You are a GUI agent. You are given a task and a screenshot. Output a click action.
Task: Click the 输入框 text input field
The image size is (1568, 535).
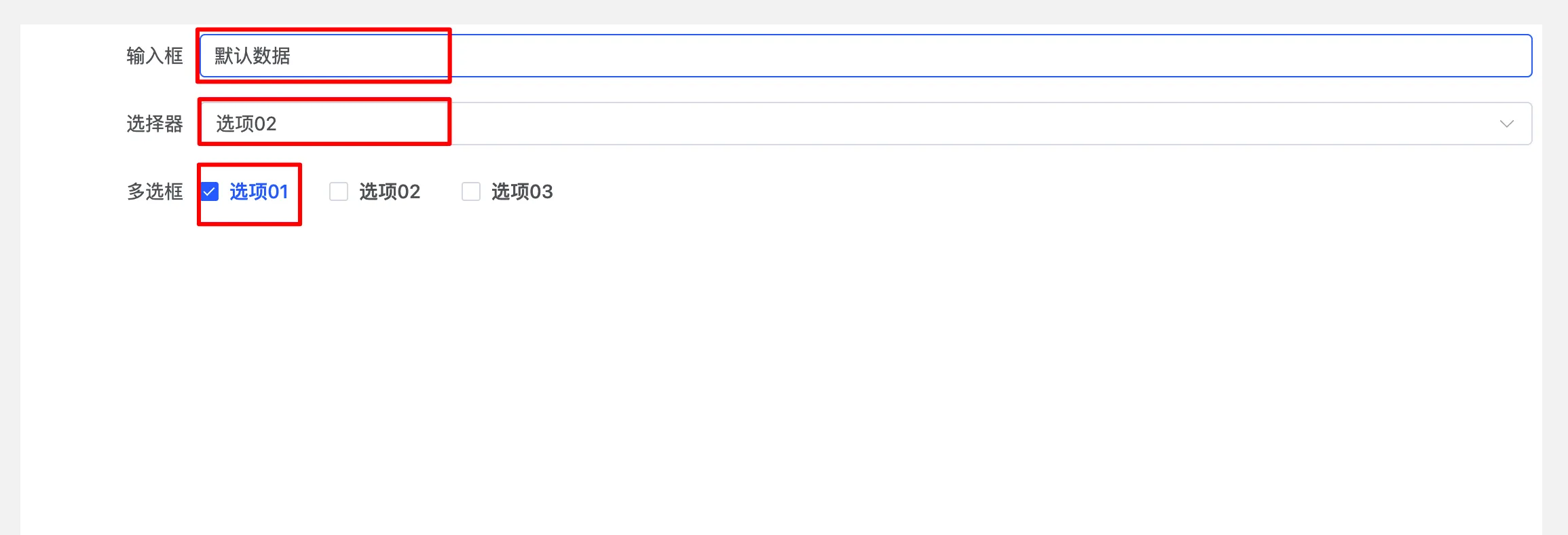(865, 56)
